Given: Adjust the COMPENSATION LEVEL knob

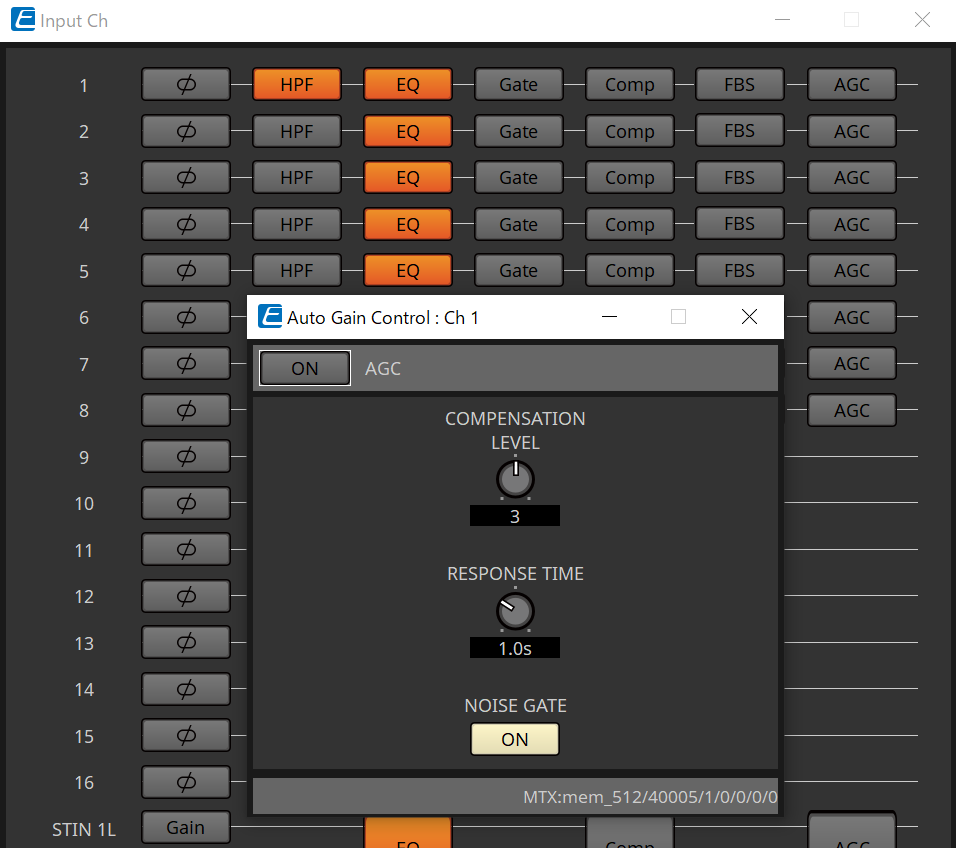Looking at the screenshot, I should (x=514, y=478).
